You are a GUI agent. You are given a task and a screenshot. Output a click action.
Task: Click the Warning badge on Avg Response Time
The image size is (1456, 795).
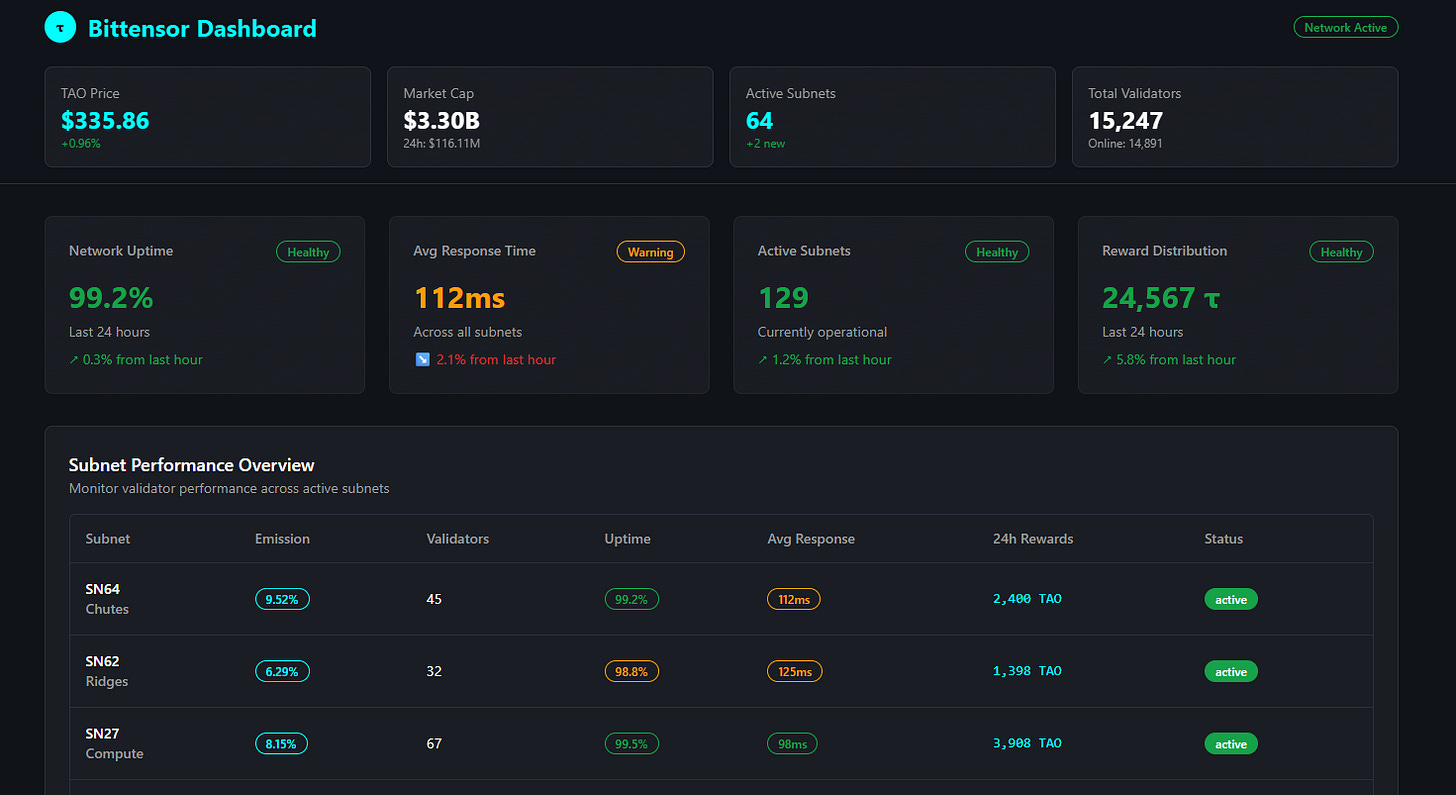tap(651, 252)
